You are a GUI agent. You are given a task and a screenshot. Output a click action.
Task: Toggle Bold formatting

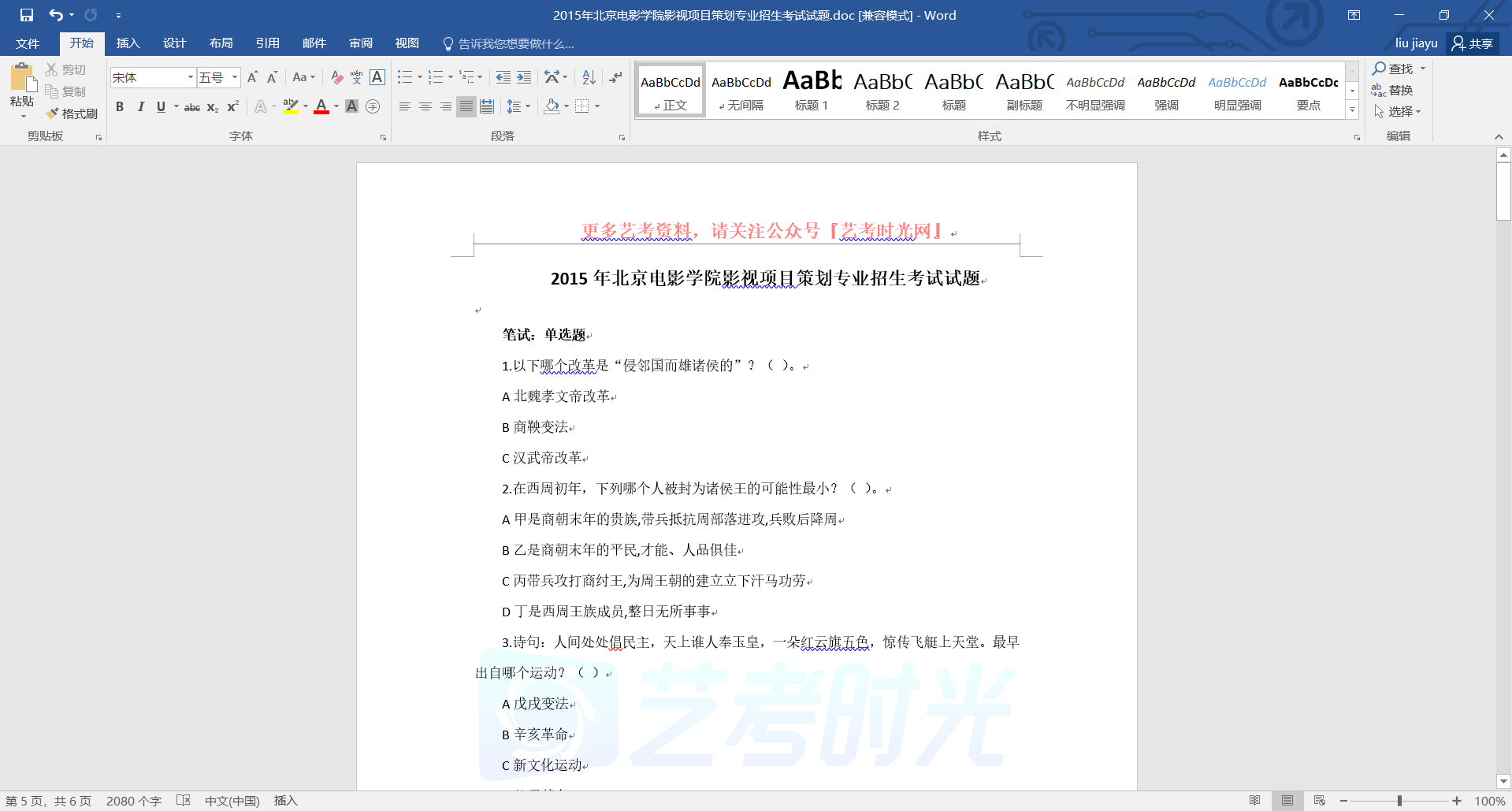120,106
